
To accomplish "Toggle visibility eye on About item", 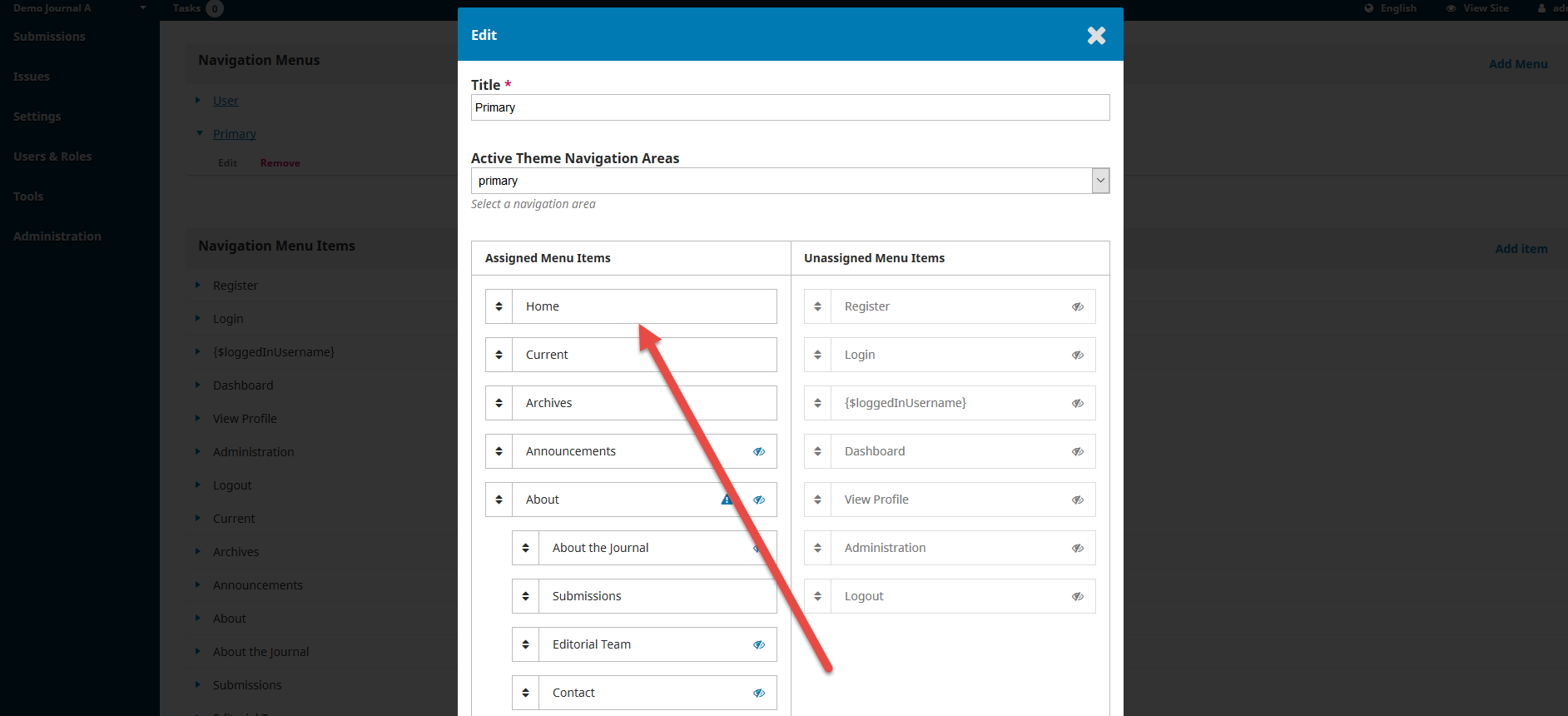I will (759, 500).
